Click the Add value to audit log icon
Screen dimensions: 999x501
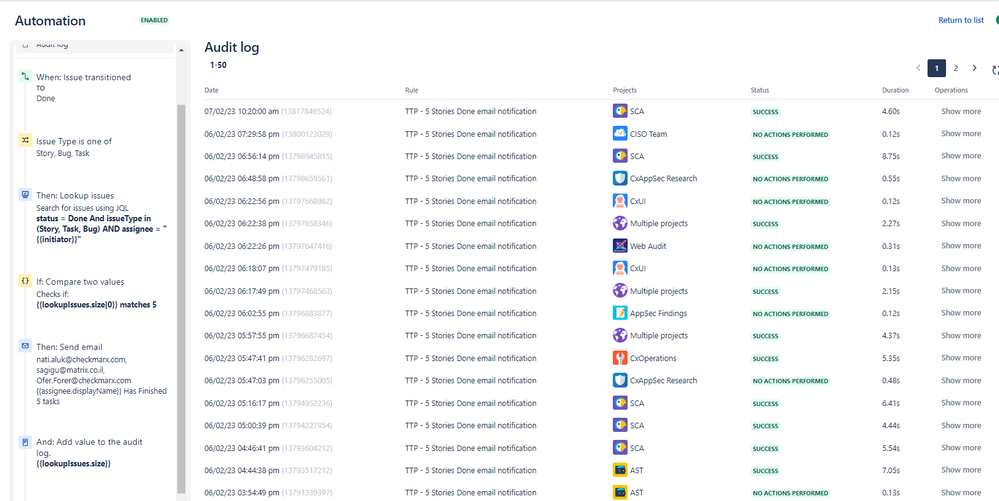pos(25,442)
